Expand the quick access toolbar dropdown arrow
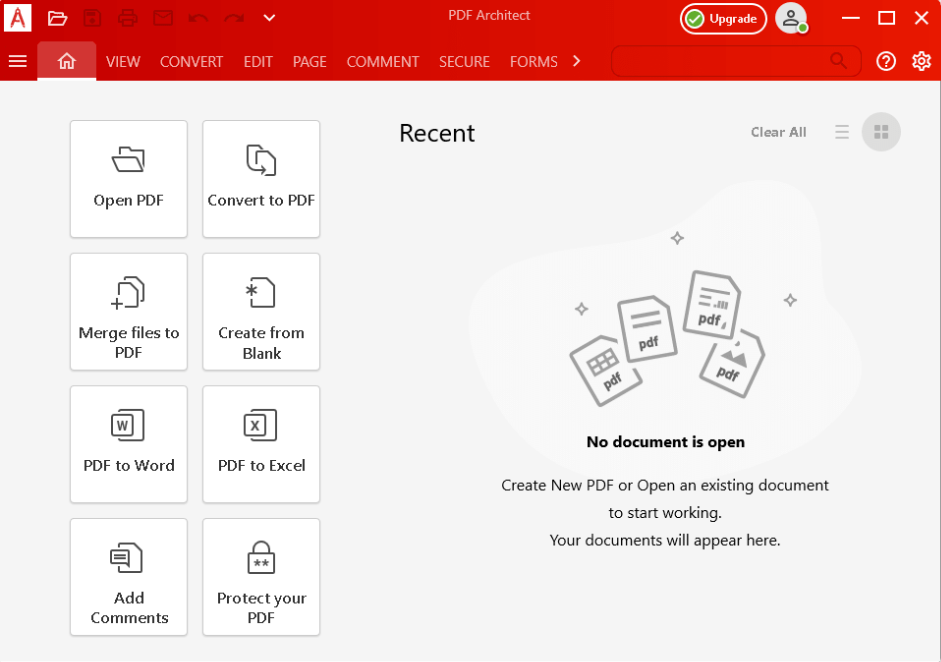This screenshot has width=941, height=662. (x=269, y=18)
